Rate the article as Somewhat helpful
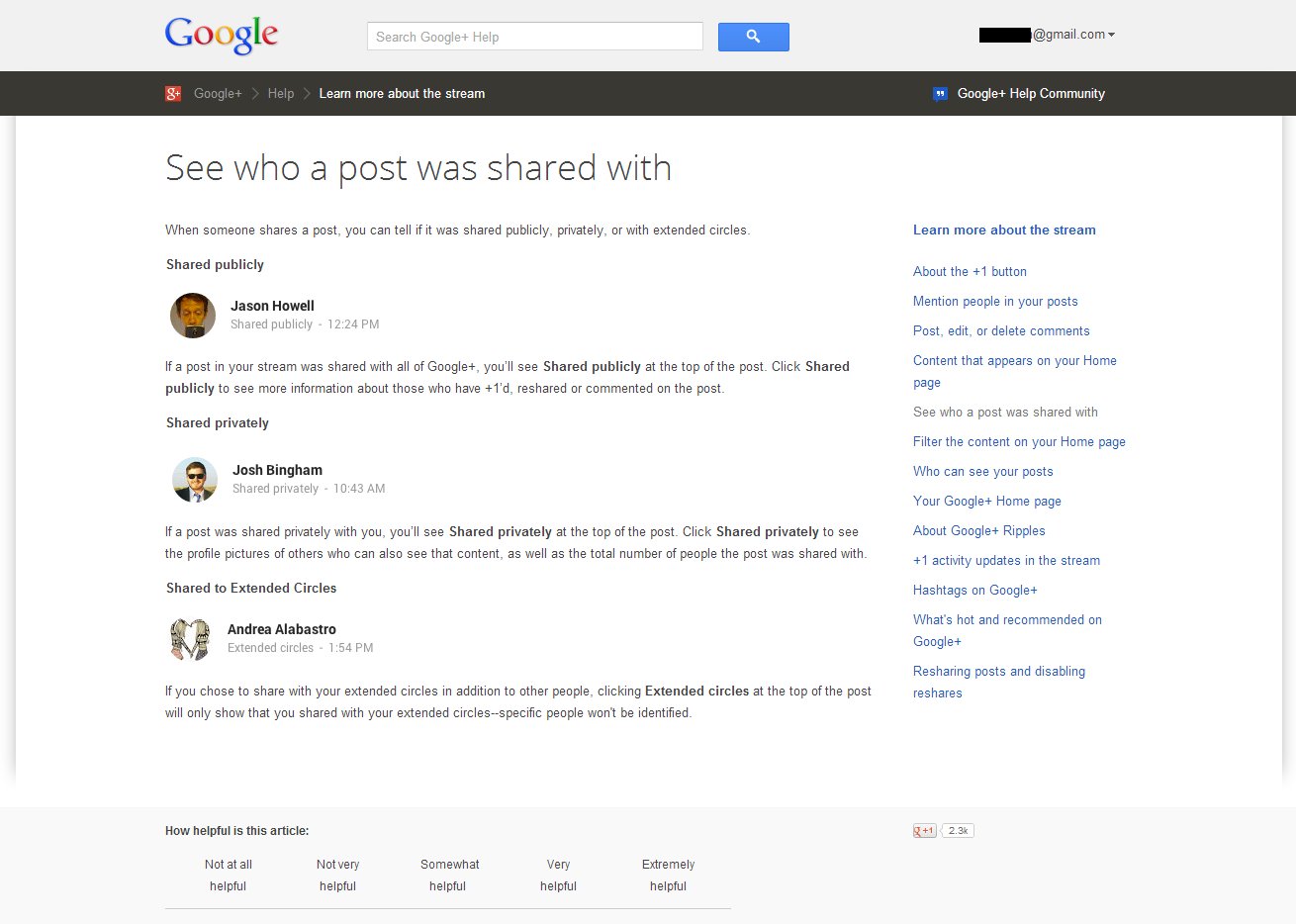The height and width of the screenshot is (924, 1296). [449, 875]
